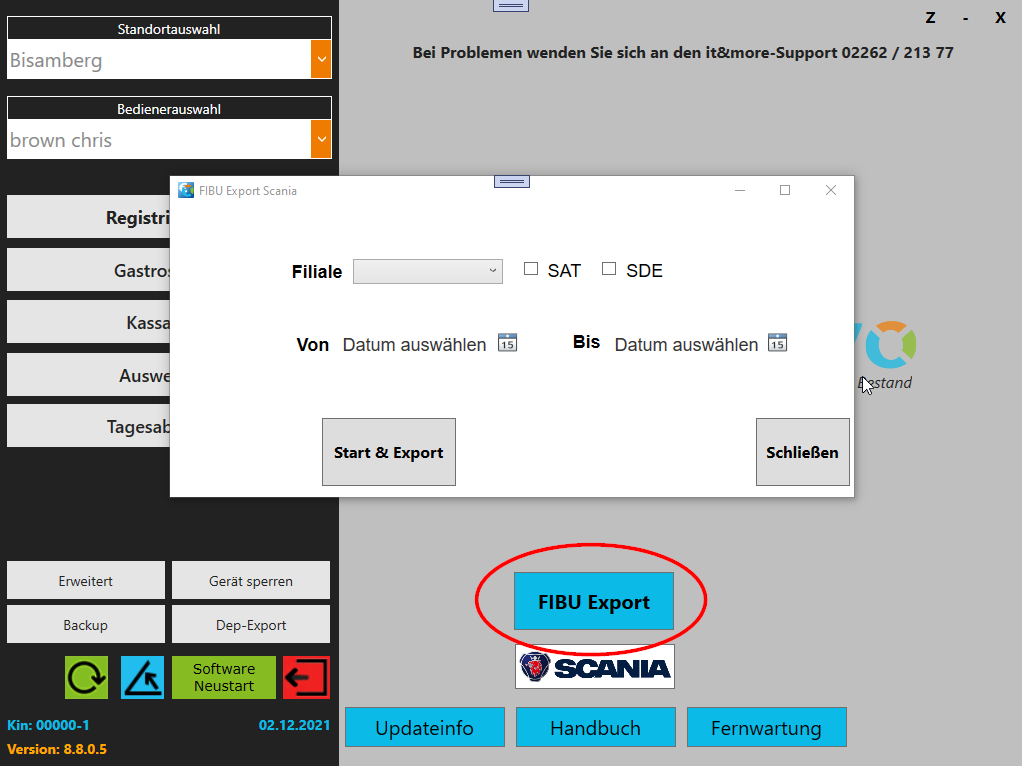Viewport: 1022px width, 766px height.
Task: Minimize the FIBU Export Scania dialog
Action: tap(740, 190)
